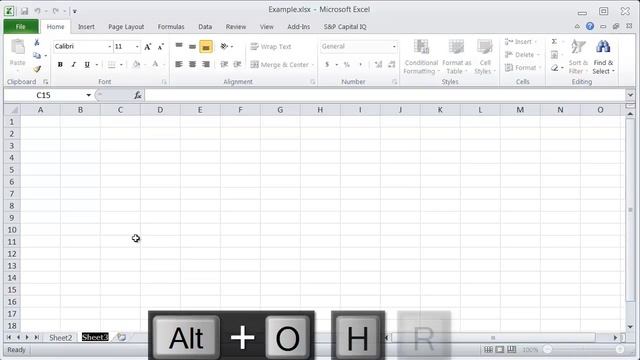Switch to the Insert tab
The width and height of the screenshot is (640, 360).
tap(86, 27)
